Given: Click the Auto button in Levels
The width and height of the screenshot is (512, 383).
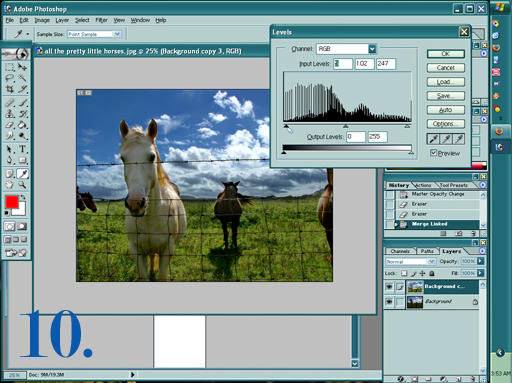Looking at the screenshot, I should click(x=446, y=110).
